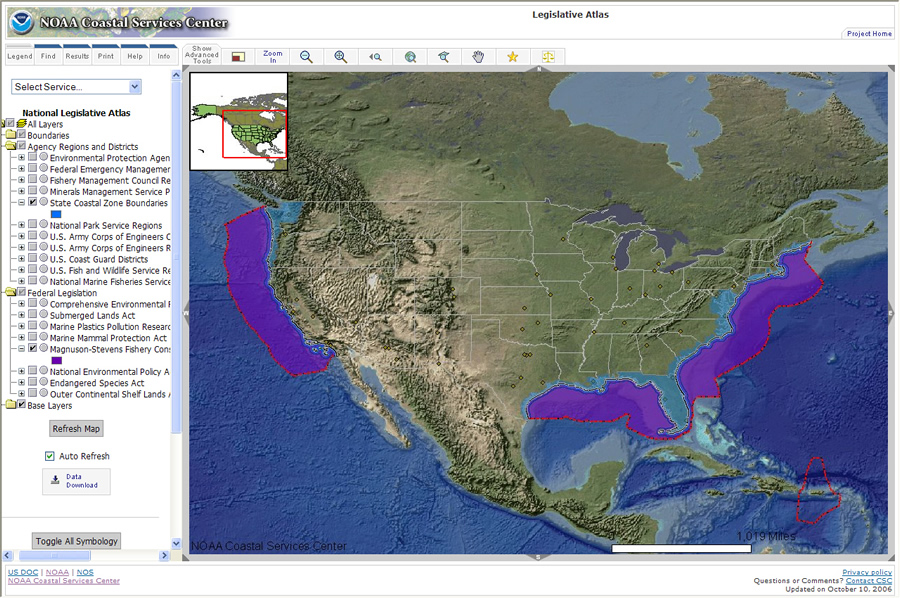Follow the Contact CSC link

[x=868, y=581]
